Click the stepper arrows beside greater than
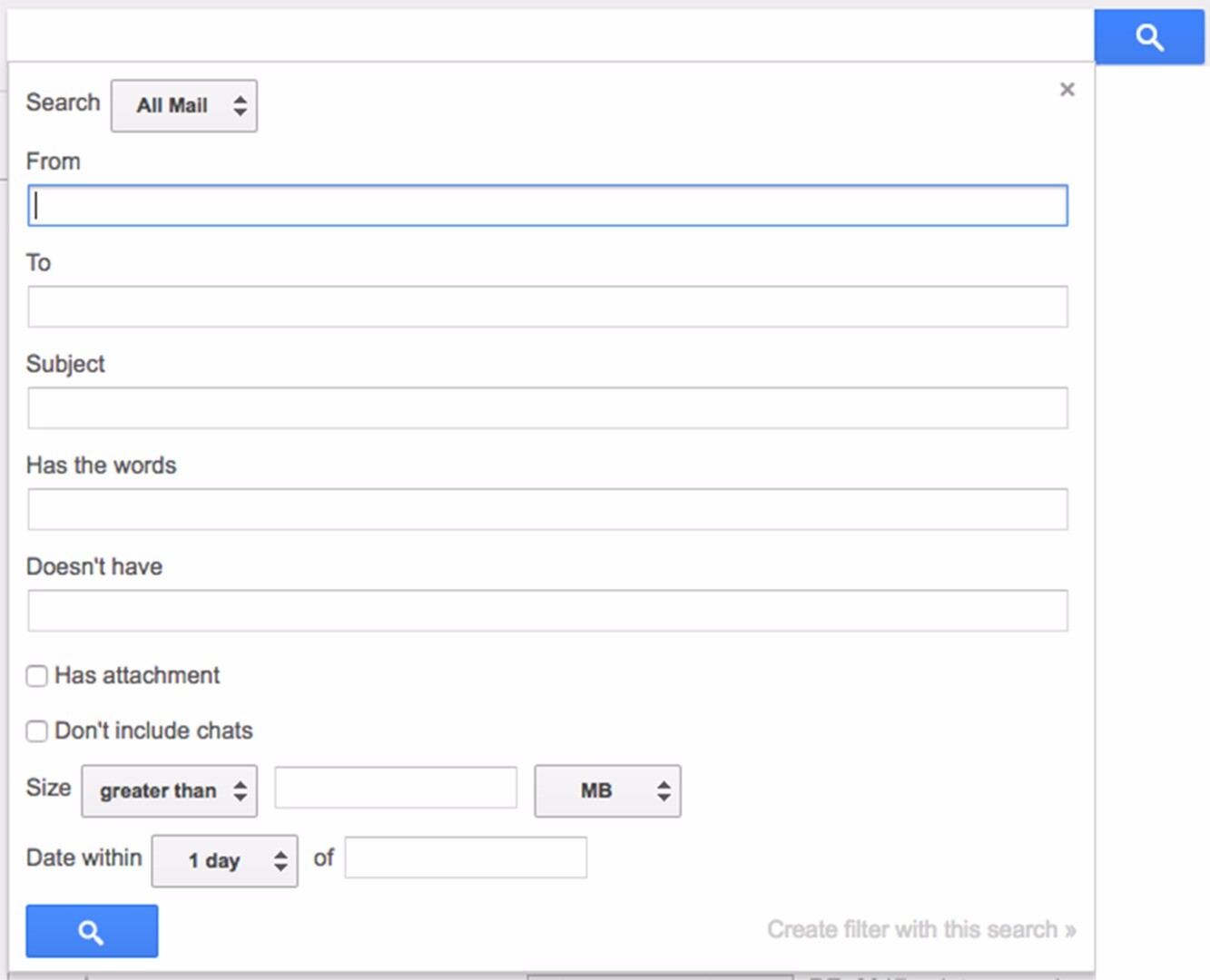Image resolution: width=1210 pixels, height=980 pixels. 239,790
